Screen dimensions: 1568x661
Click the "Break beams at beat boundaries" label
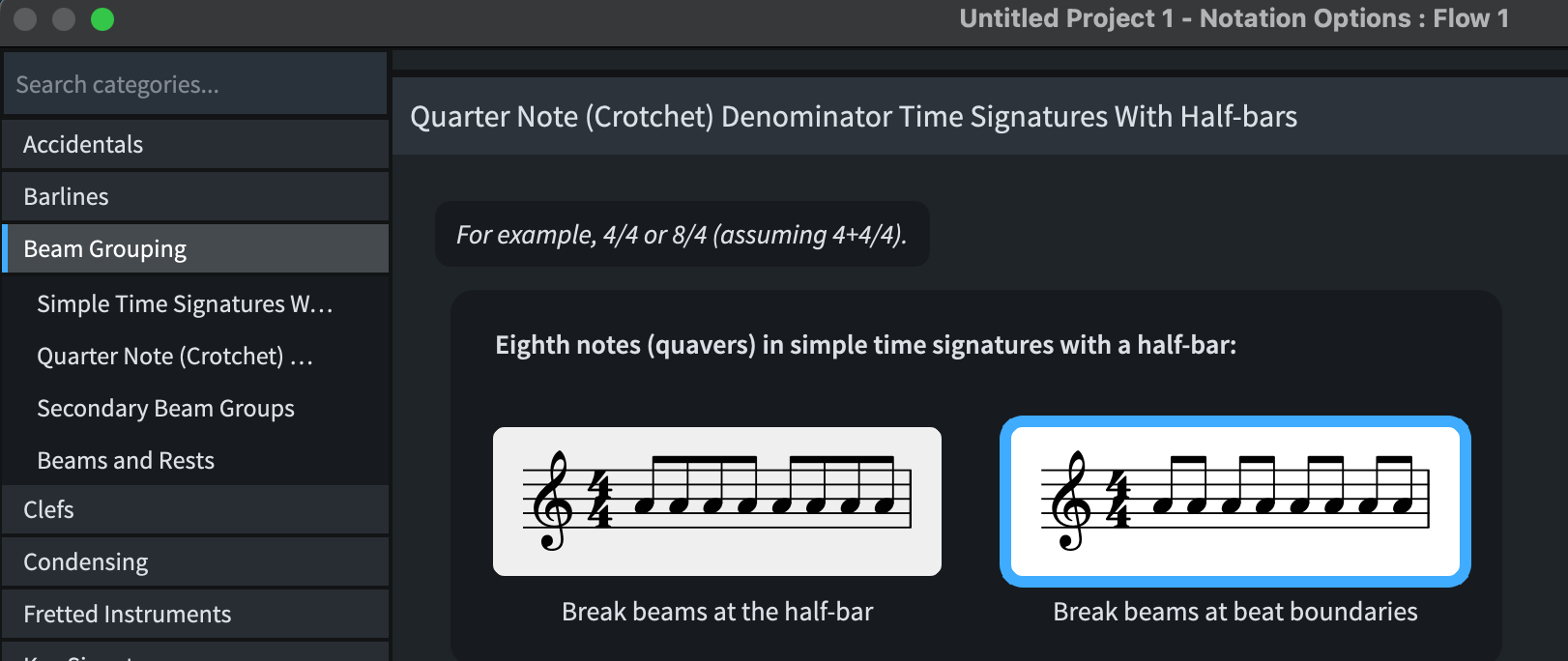point(1234,612)
